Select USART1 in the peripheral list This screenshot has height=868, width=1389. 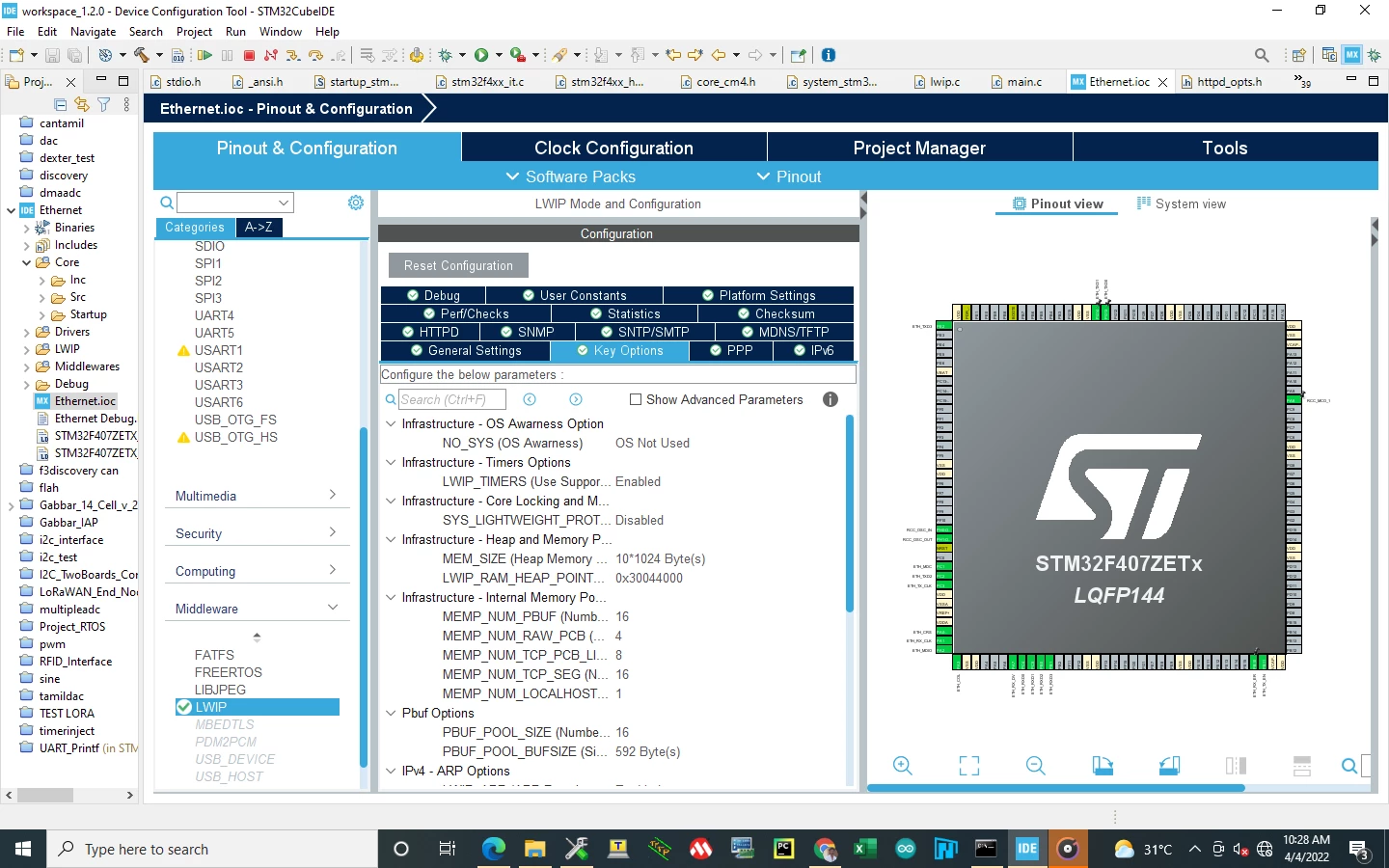click(x=219, y=350)
